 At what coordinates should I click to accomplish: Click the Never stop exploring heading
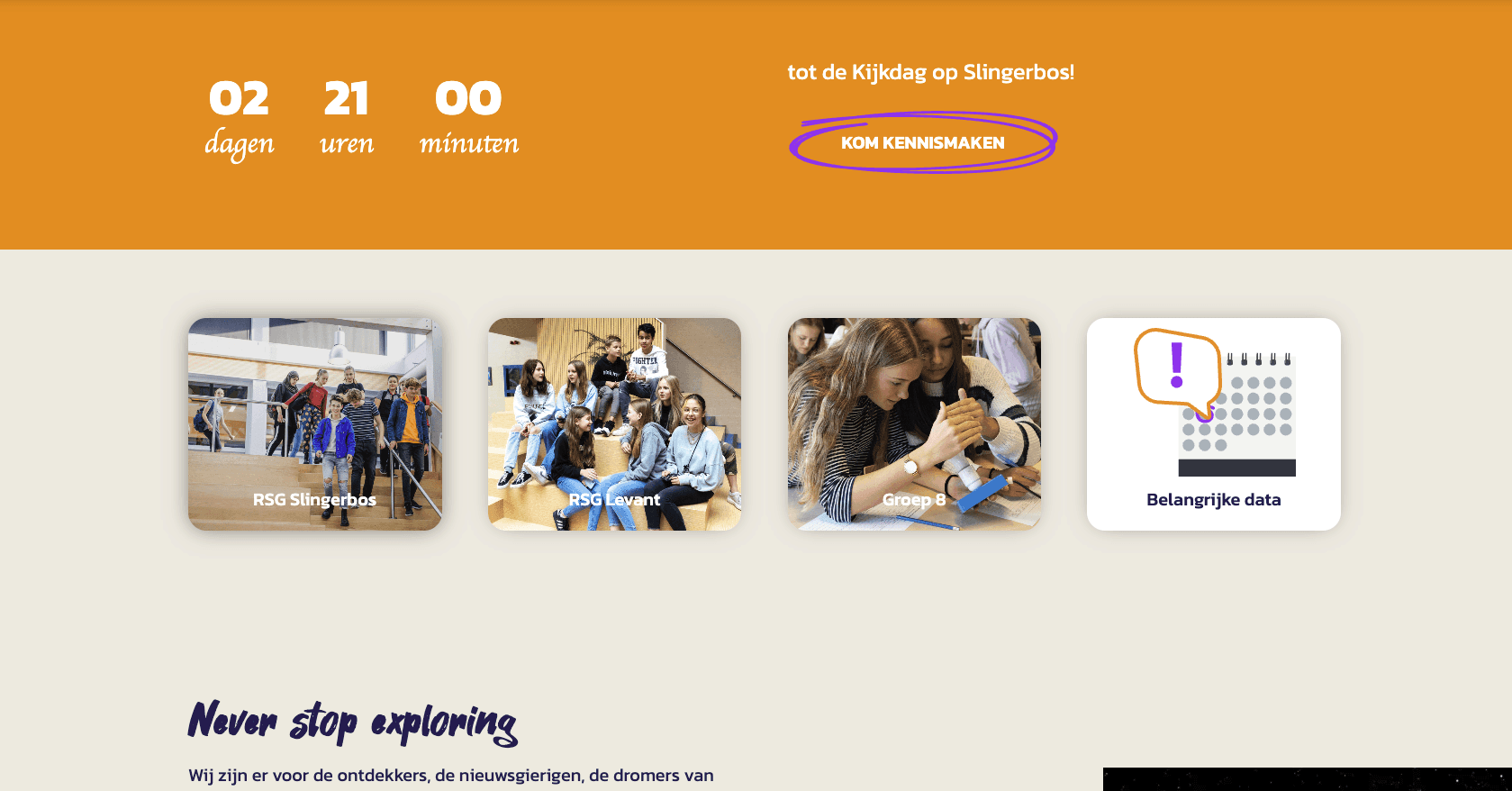(352, 723)
